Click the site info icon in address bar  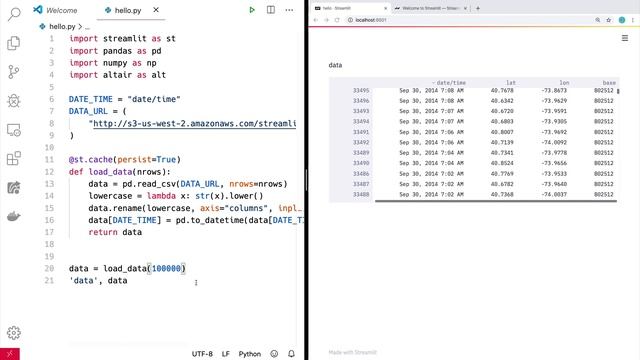[x=350, y=20]
